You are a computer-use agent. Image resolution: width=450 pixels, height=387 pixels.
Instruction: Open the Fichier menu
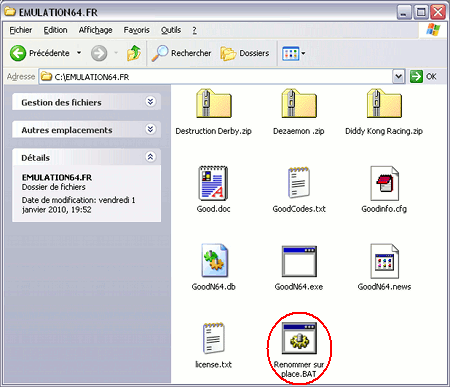[x=21, y=30]
